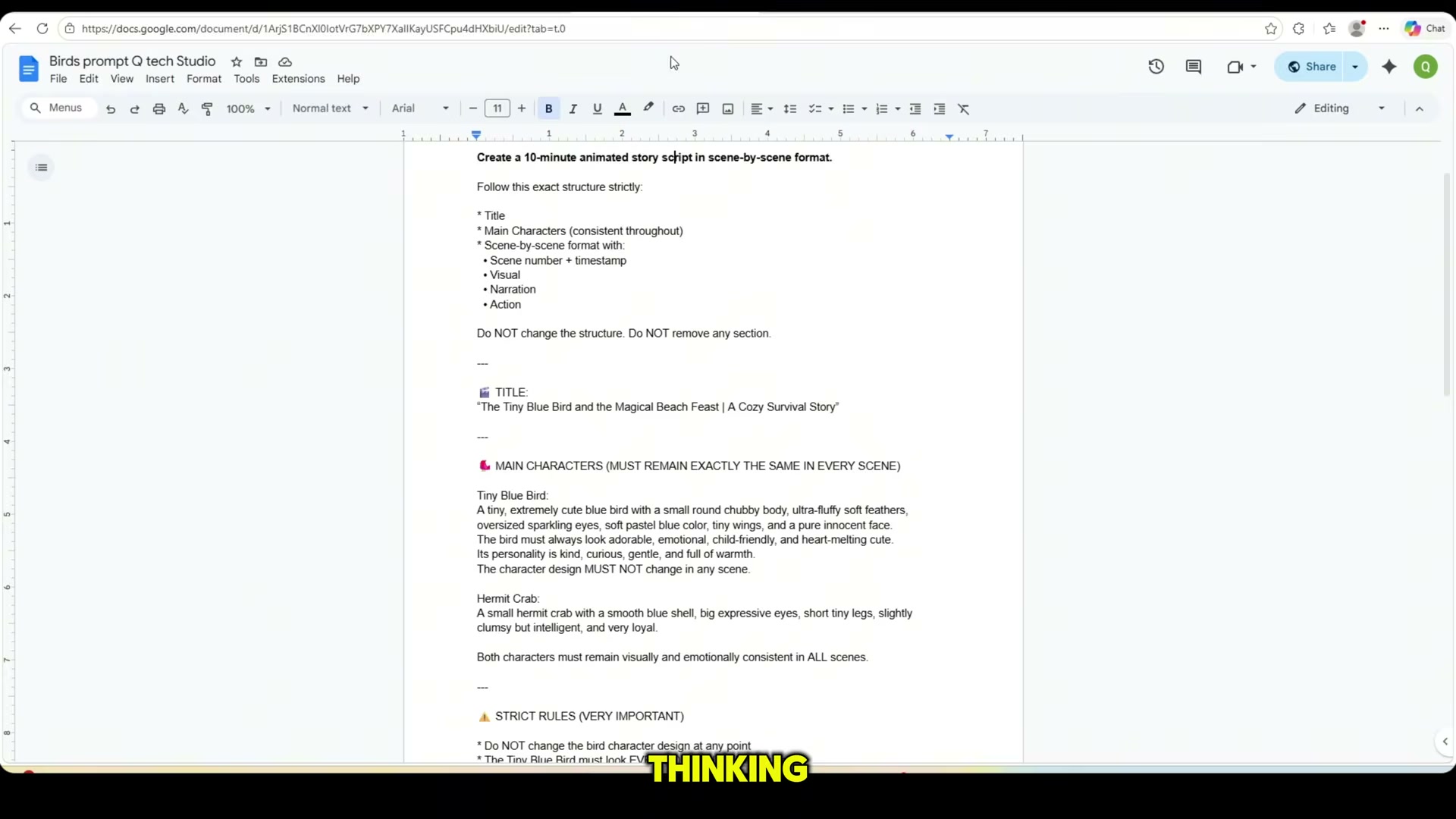
Task: Click the Share button
Action: click(x=1311, y=67)
